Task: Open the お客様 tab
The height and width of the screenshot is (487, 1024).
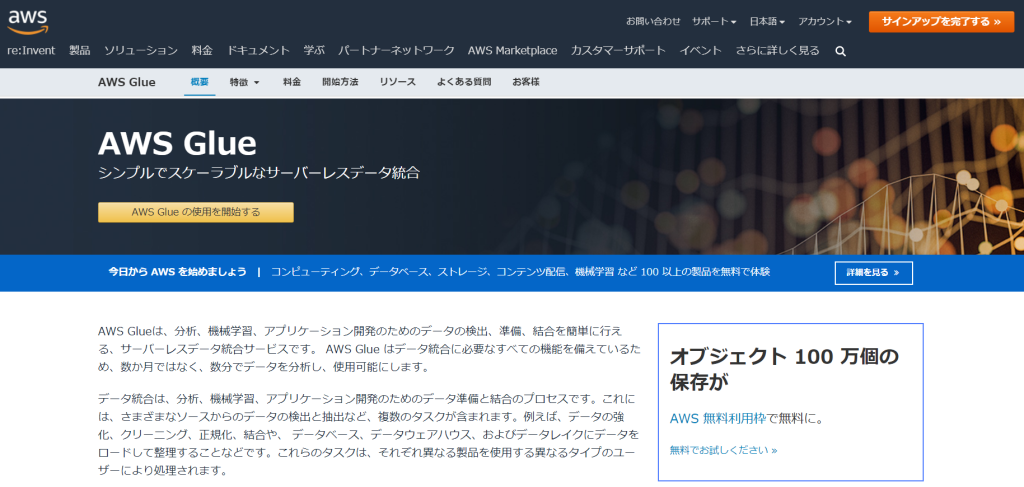Action: (x=526, y=82)
